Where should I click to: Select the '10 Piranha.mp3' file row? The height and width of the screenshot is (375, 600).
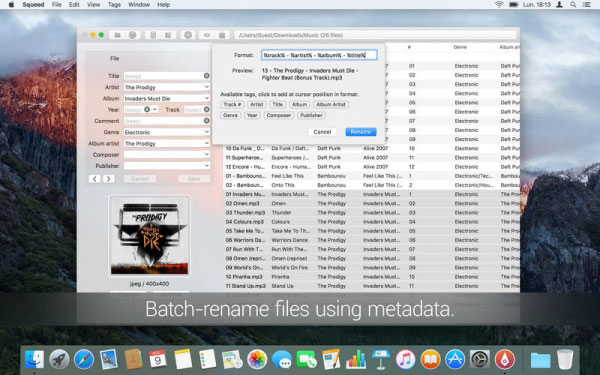[371, 277]
